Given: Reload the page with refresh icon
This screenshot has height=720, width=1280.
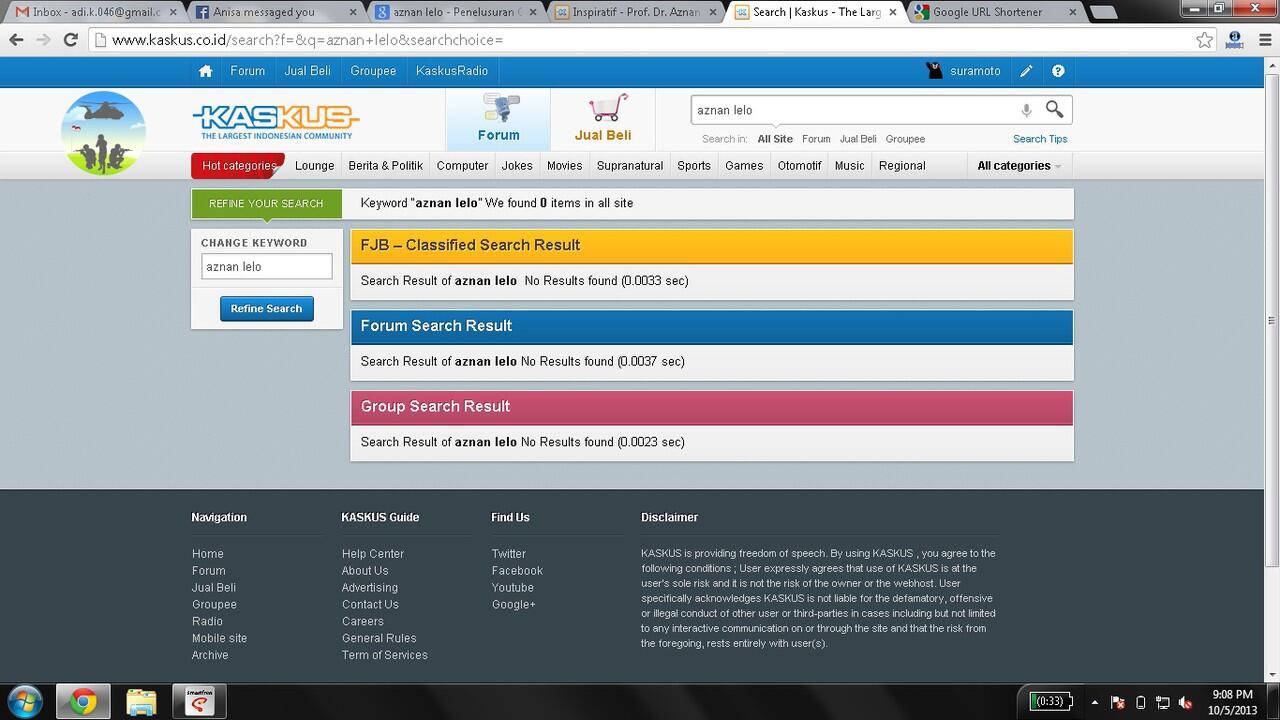Looking at the screenshot, I should [x=70, y=40].
